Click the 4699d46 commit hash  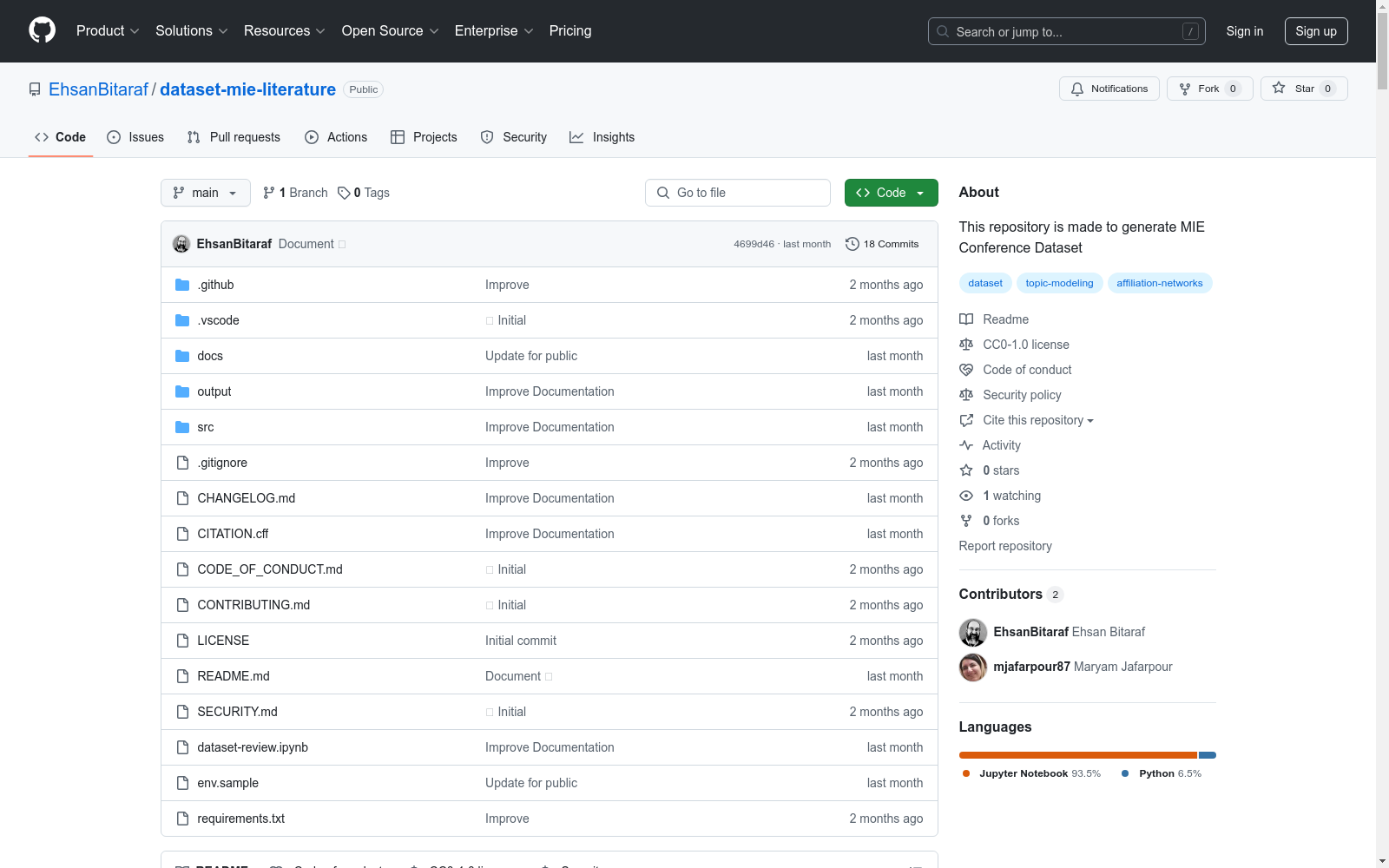754,244
